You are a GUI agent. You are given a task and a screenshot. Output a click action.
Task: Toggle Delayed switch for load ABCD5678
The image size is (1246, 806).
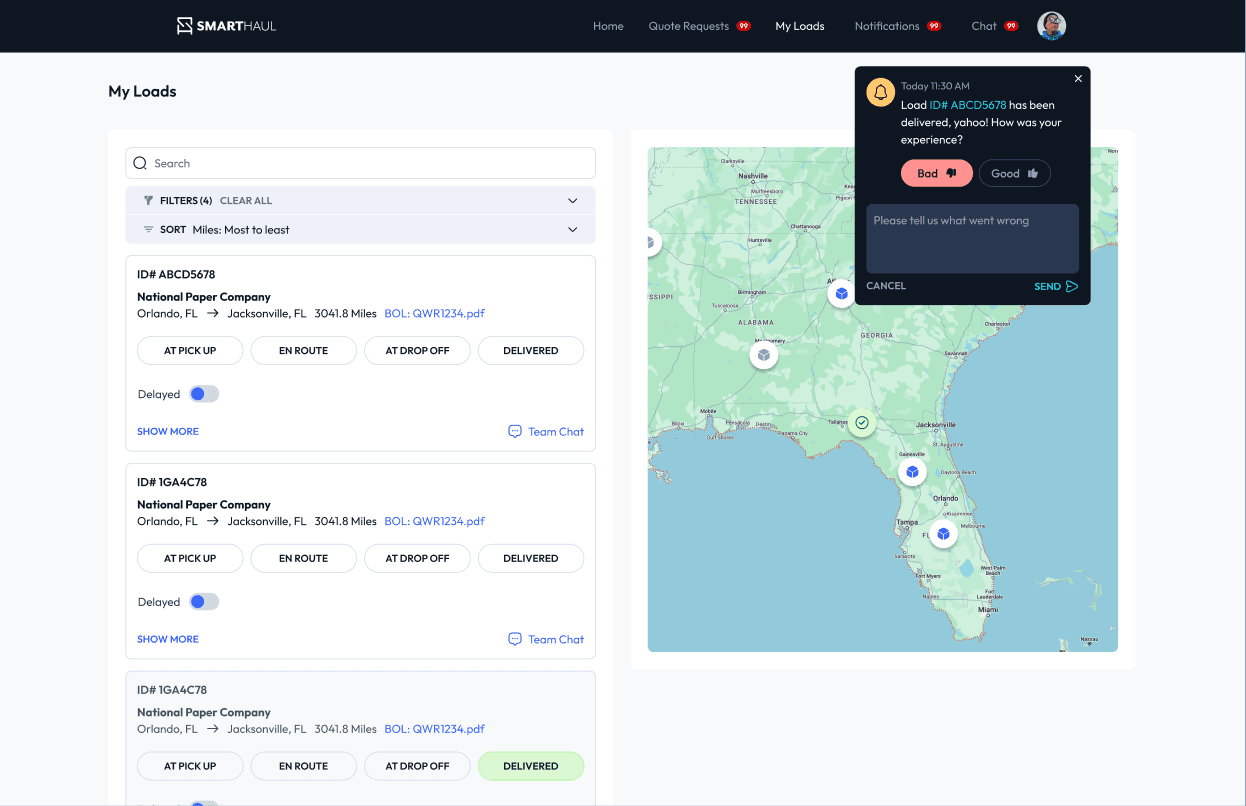204,394
